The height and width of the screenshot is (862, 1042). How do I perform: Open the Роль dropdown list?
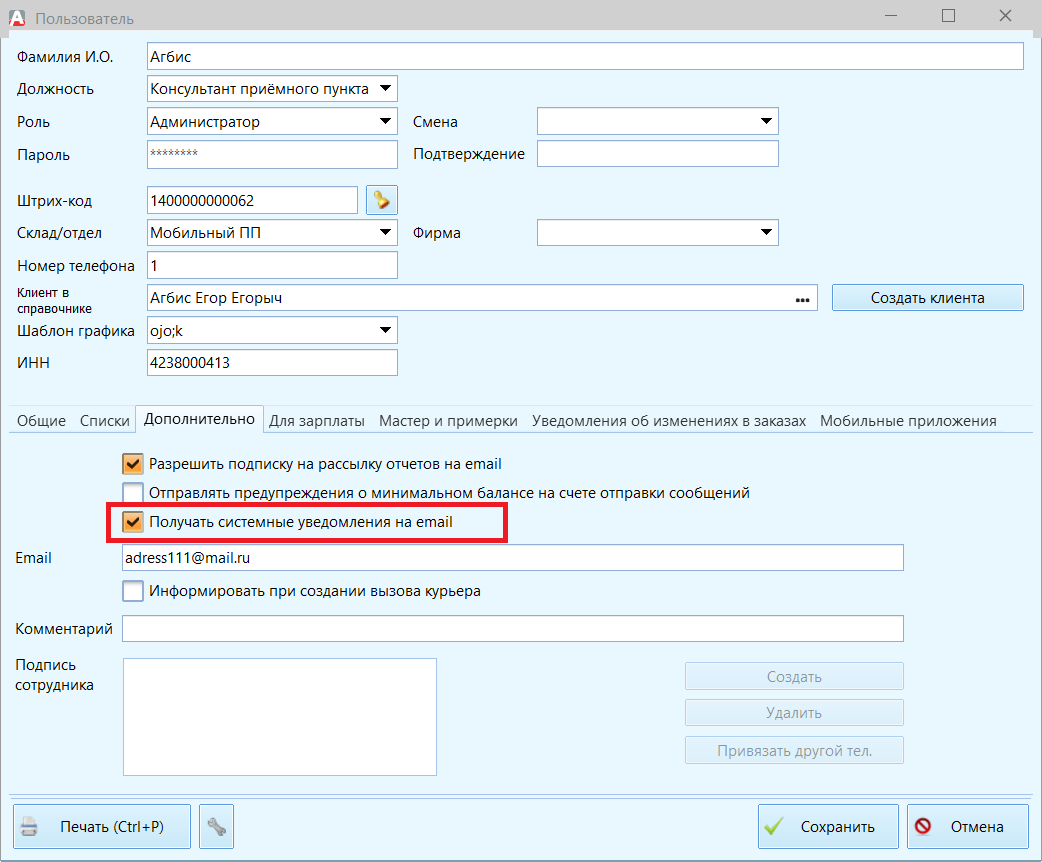[385, 121]
